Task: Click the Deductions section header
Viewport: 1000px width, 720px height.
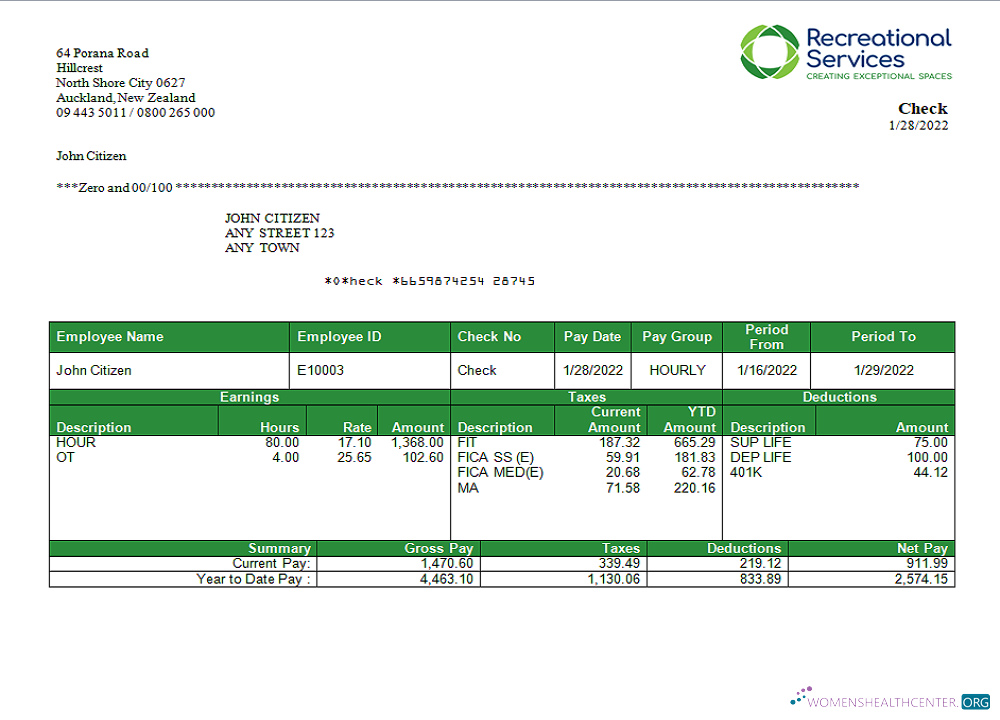Action: [840, 397]
